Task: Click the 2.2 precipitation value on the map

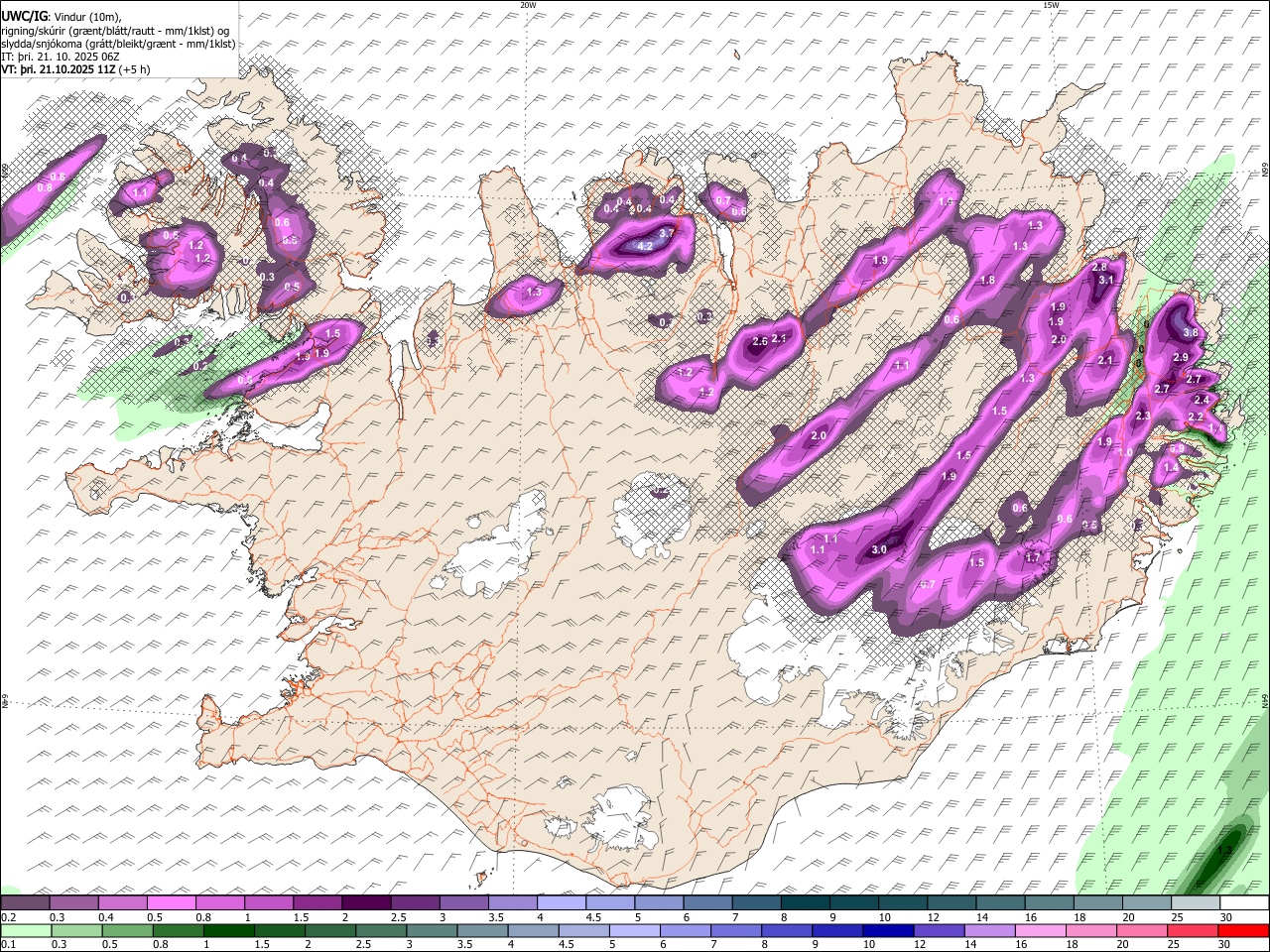Action: pyautogui.click(x=1197, y=417)
